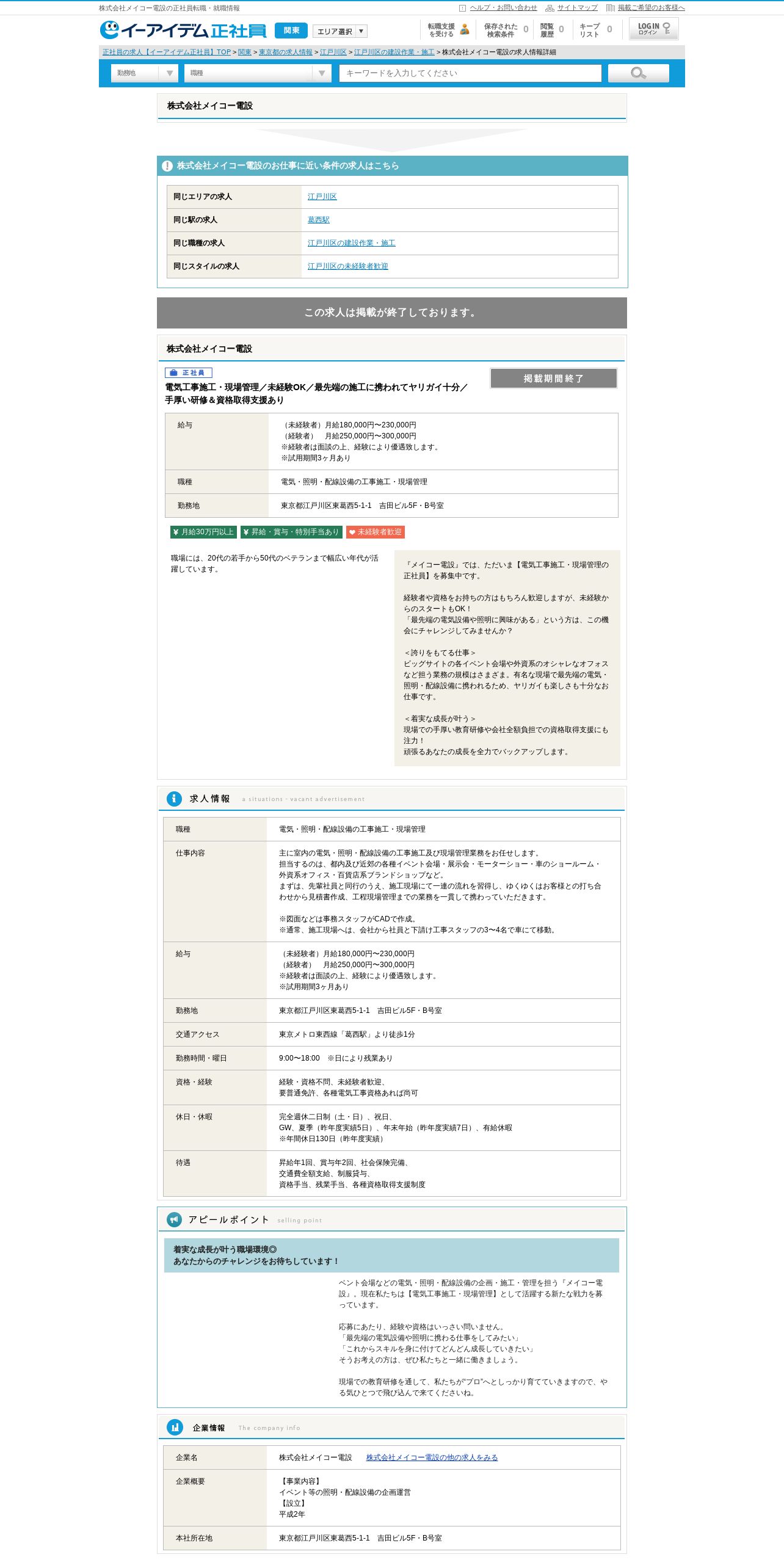Click the document icon beside 掲載ご希望のお客様へ
Screen dimensions: 784x1568
coord(610,8)
